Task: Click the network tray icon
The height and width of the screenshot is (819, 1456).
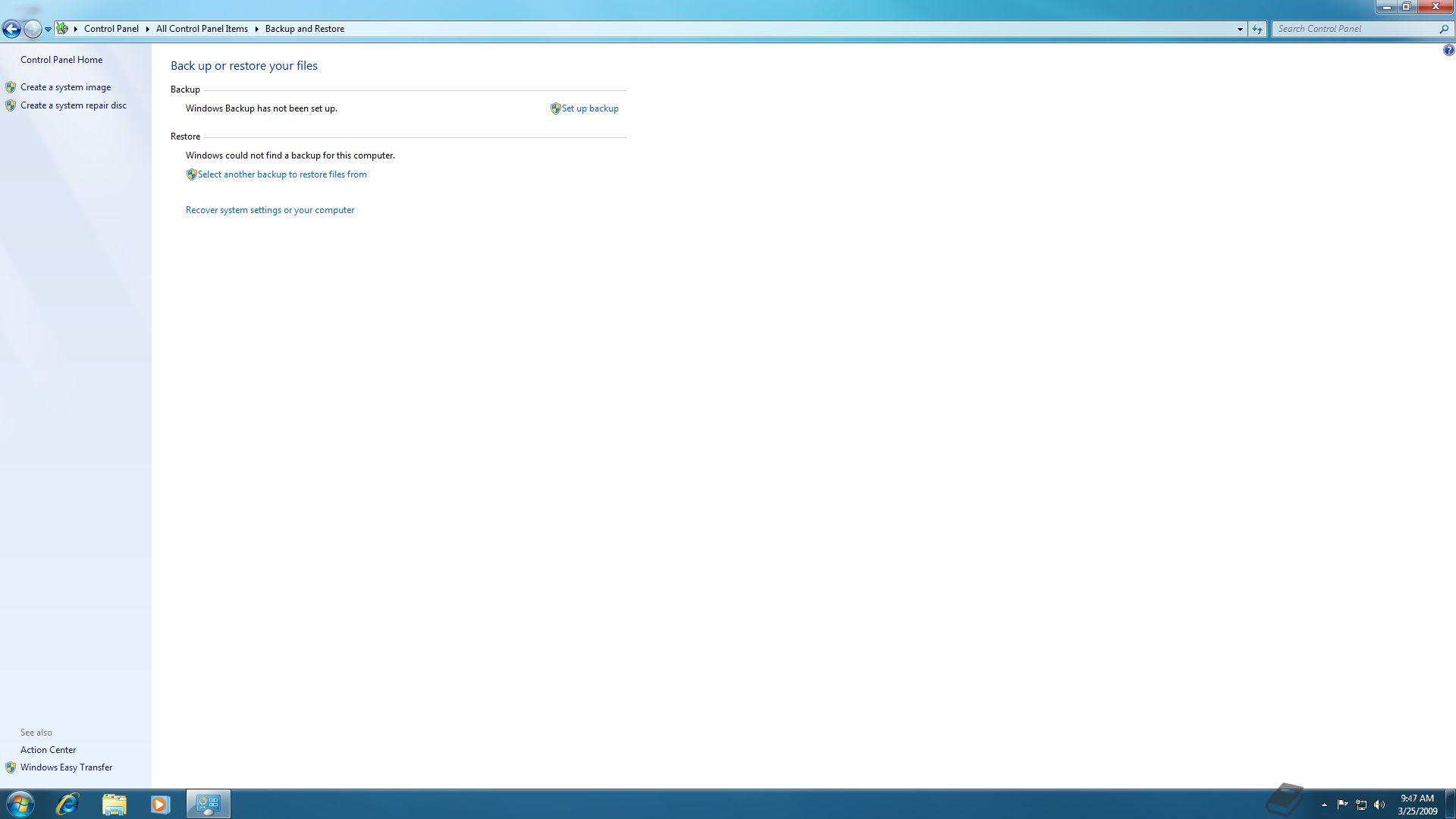Action: pos(1361,805)
